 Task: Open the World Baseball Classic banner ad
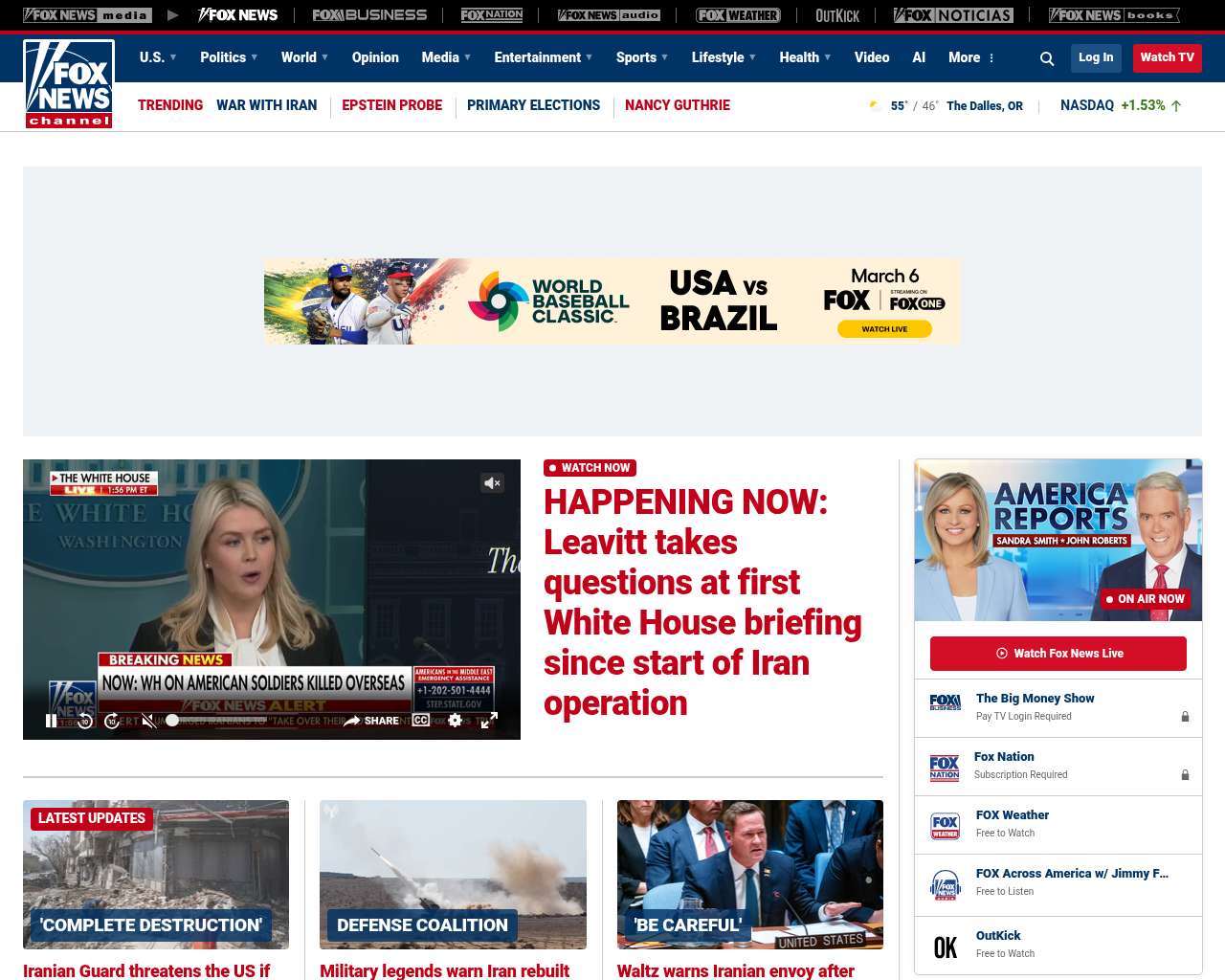coord(612,301)
